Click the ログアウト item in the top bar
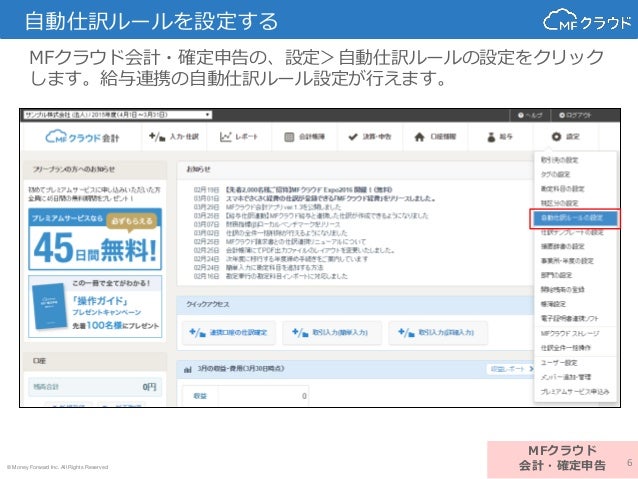 pos(575,115)
